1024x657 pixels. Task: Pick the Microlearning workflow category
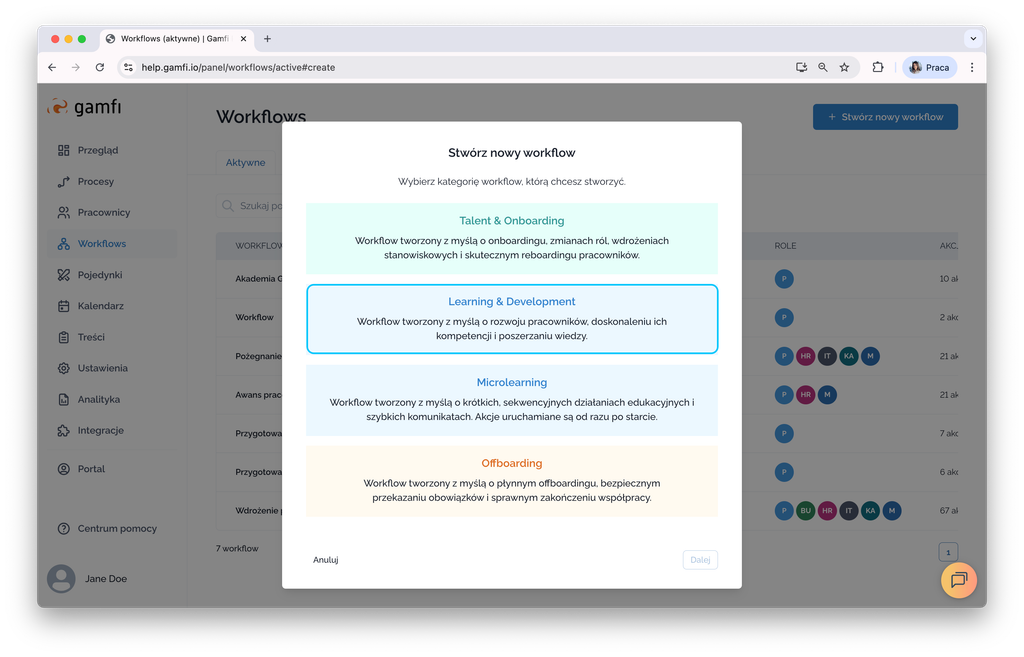[x=511, y=400]
